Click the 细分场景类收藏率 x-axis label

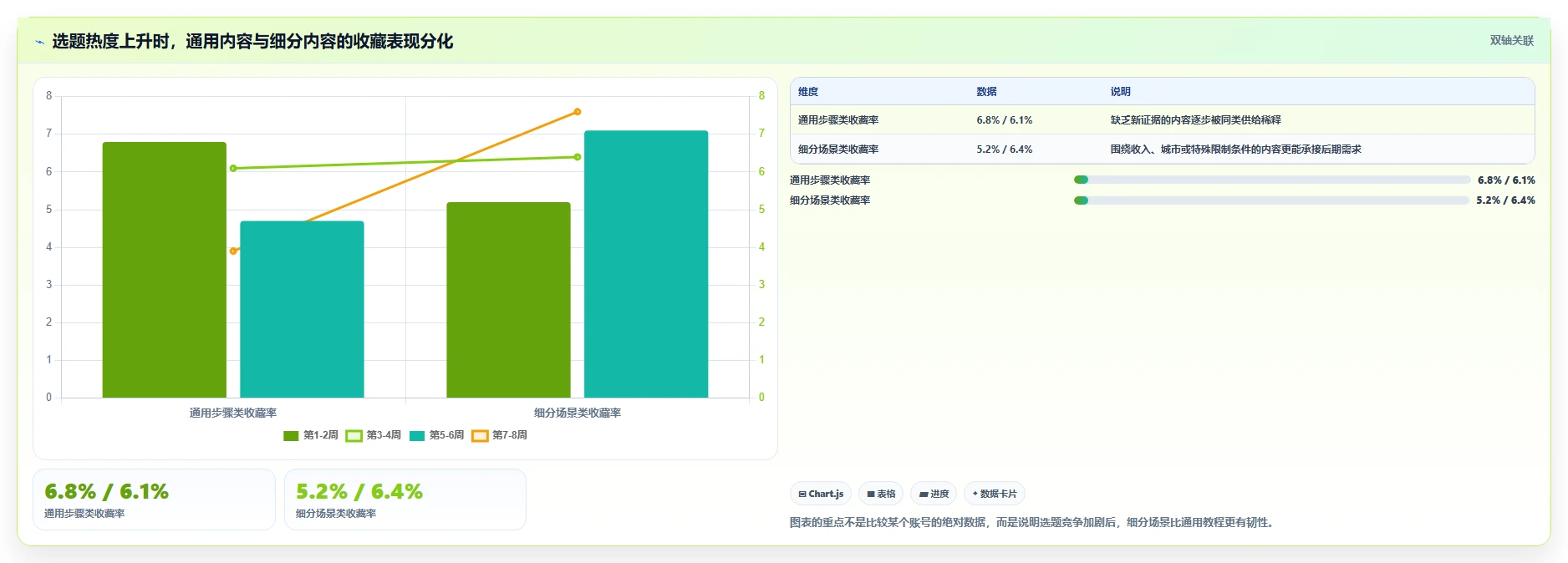click(578, 413)
